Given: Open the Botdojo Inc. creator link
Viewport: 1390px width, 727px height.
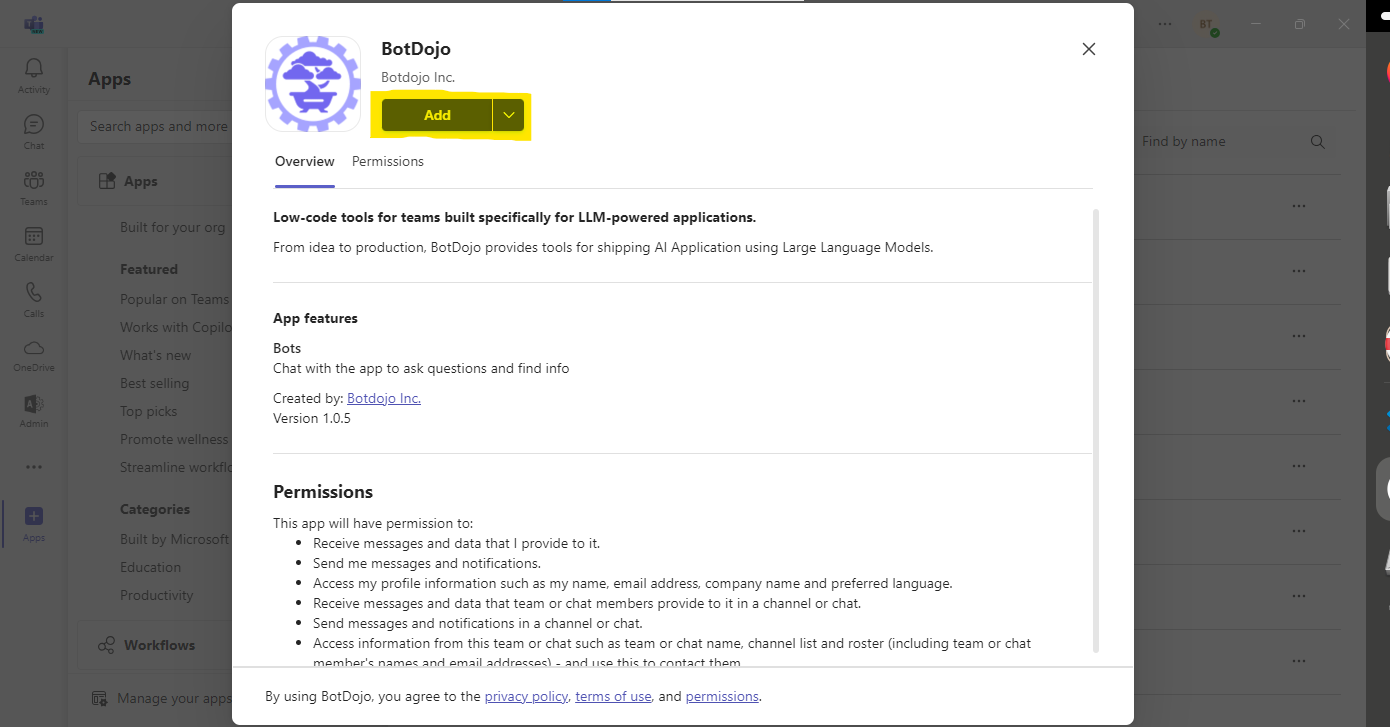Looking at the screenshot, I should click(x=384, y=398).
